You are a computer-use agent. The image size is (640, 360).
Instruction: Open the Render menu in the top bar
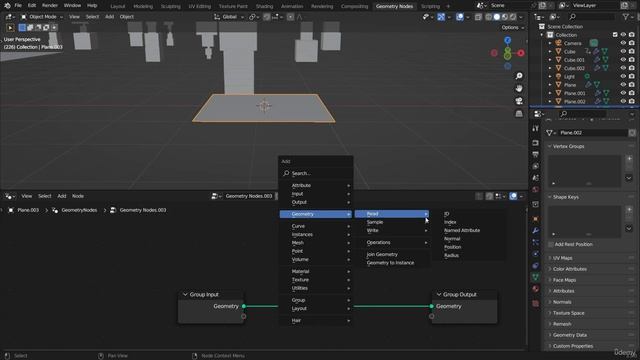[50, 6]
